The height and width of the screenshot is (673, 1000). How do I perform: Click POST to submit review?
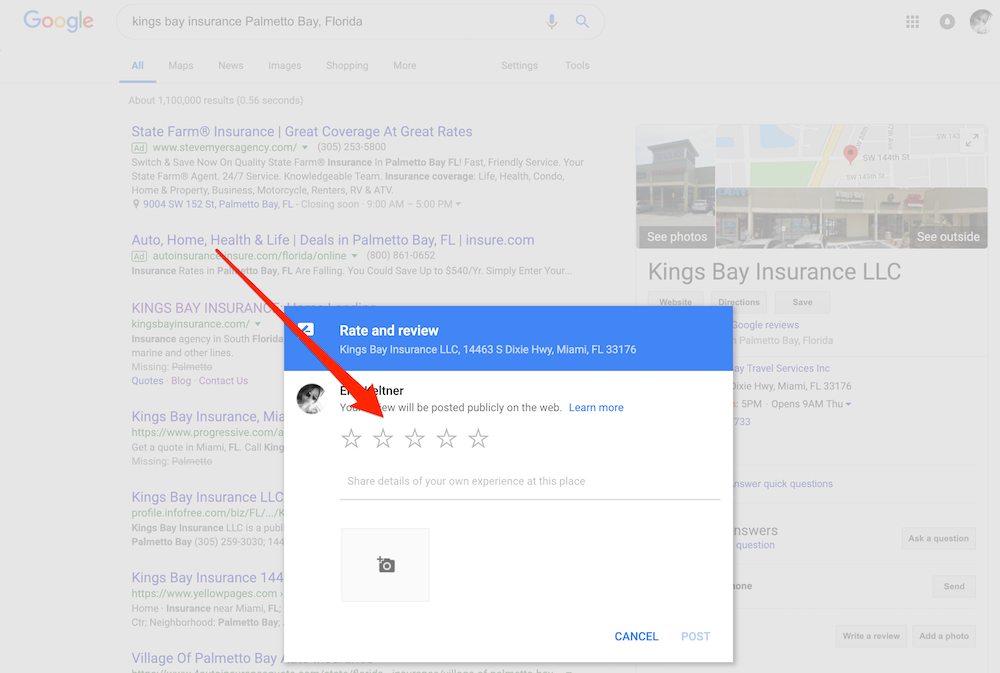(695, 636)
